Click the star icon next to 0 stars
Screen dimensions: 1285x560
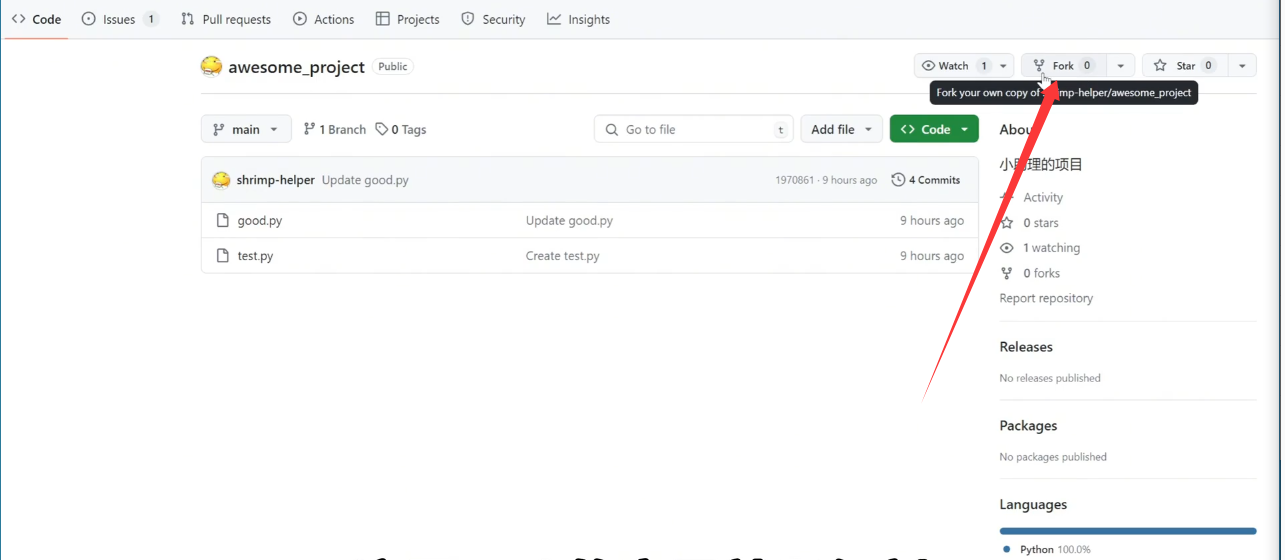[x=1007, y=223]
